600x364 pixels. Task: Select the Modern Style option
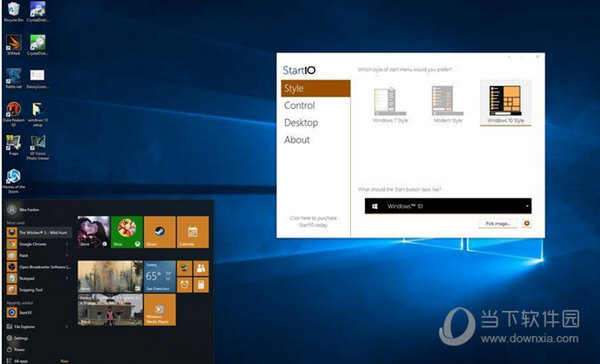pyautogui.click(x=448, y=104)
